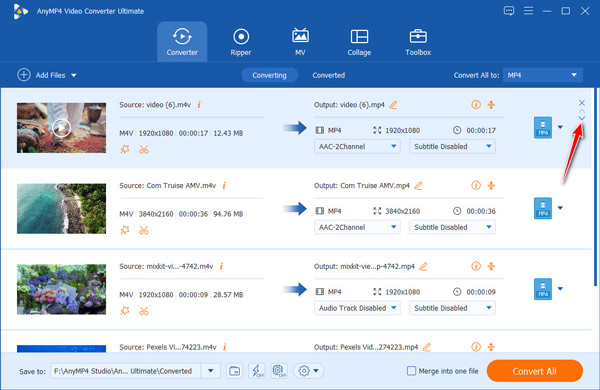
Task: Open output info for mixkit-vie...p-4742.mp4
Action: [x=476, y=266]
